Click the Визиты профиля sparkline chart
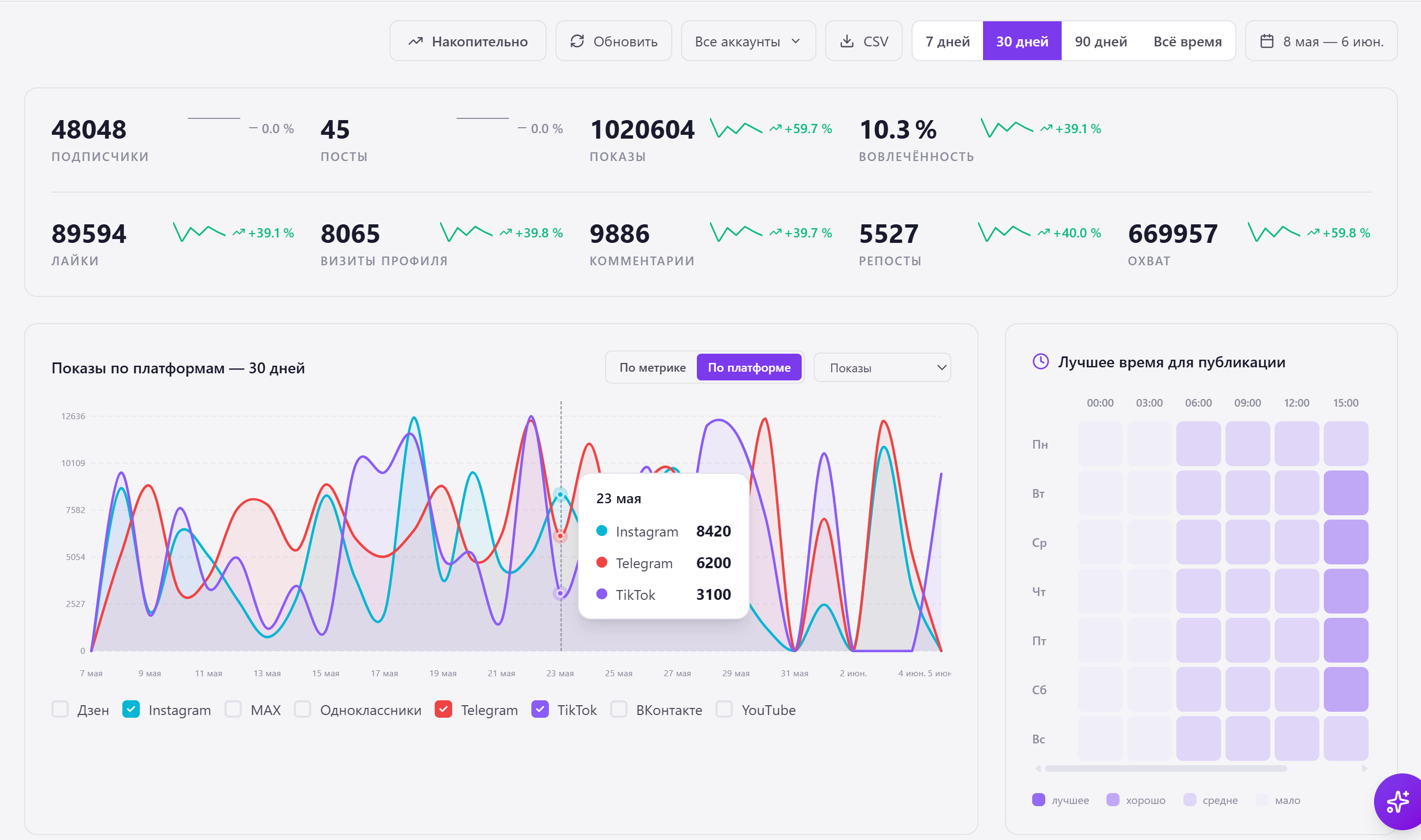 [x=466, y=233]
